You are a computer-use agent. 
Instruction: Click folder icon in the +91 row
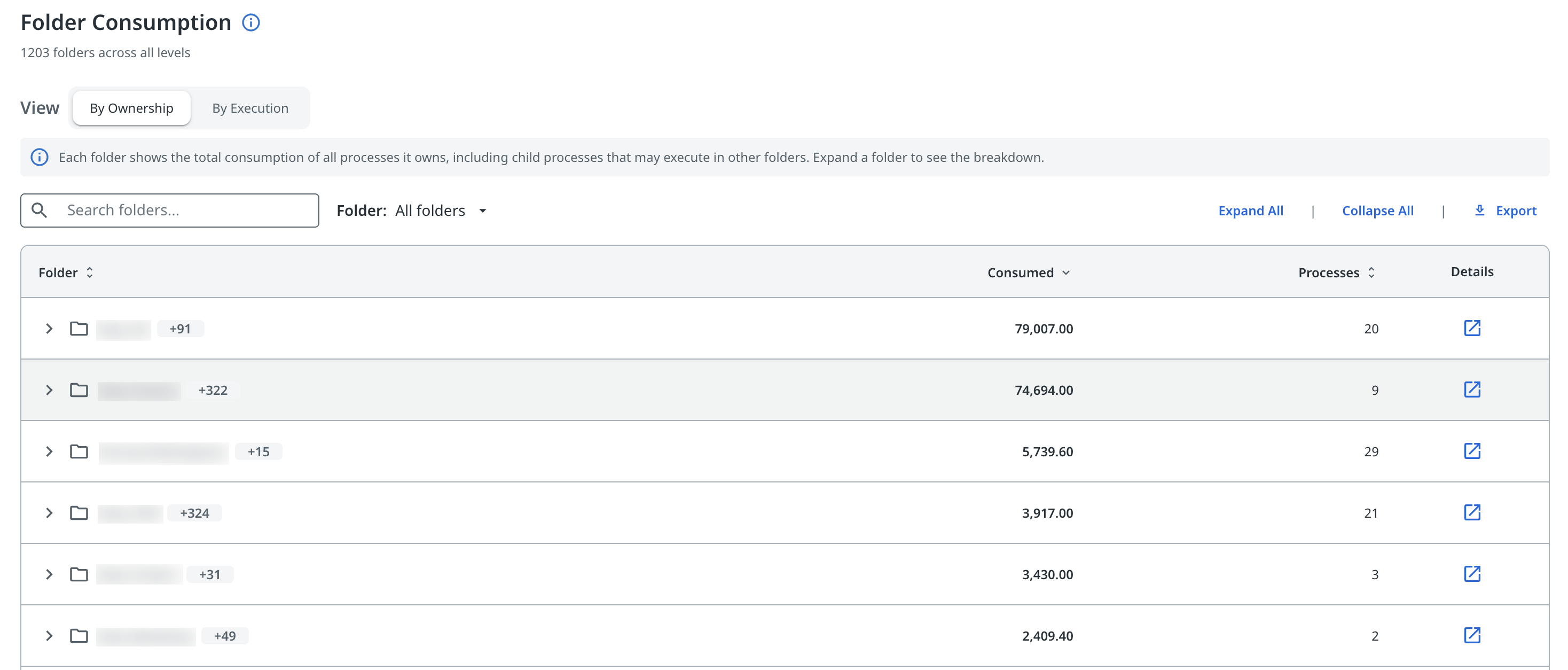[x=79, y=329]
